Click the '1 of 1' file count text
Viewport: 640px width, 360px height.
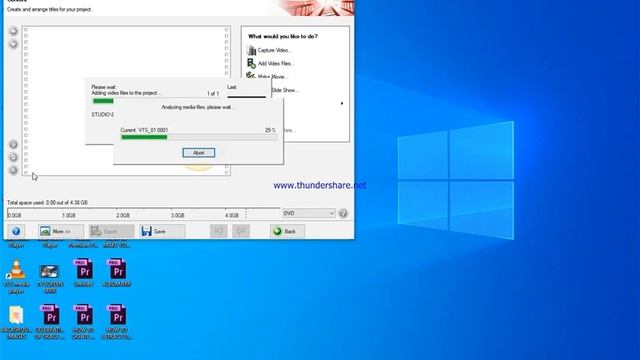pos(213,94)
